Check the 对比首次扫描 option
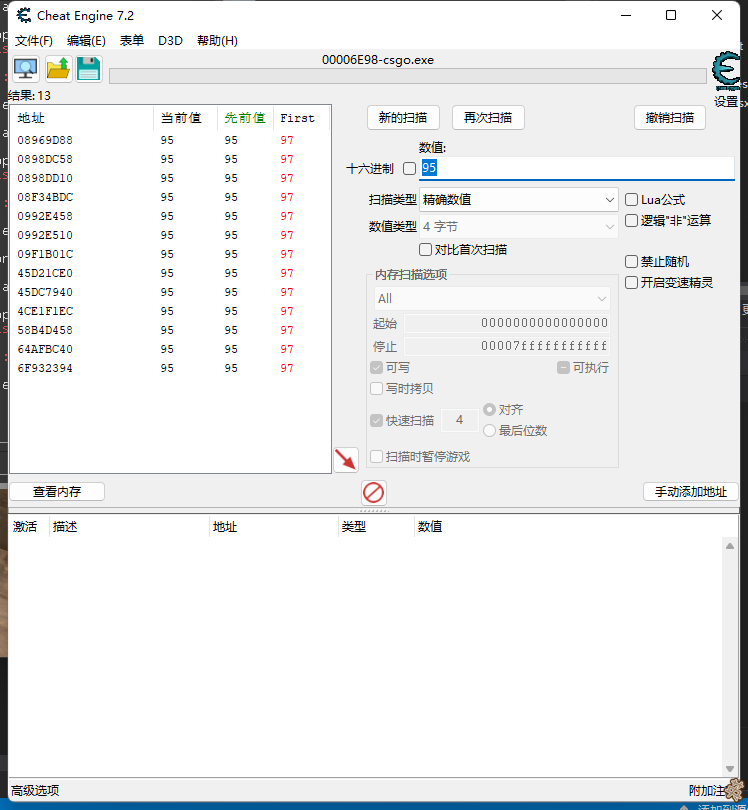The image size is (748, 810). [x=425, y=250]
